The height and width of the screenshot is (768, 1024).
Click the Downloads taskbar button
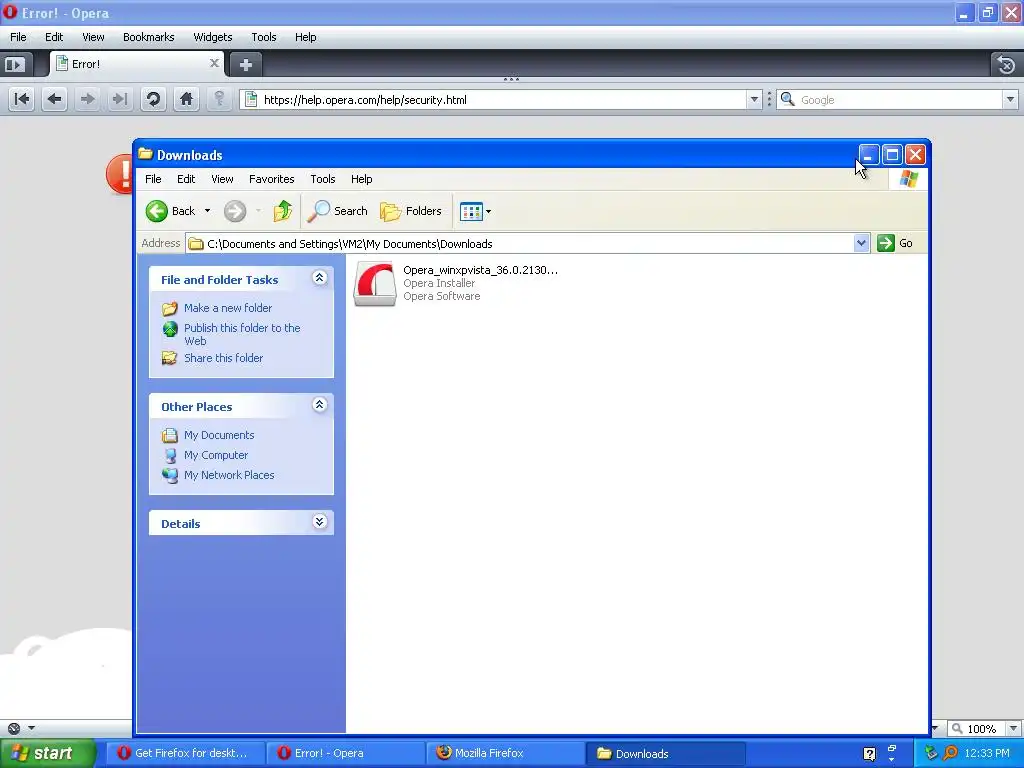tap(665, 753)
